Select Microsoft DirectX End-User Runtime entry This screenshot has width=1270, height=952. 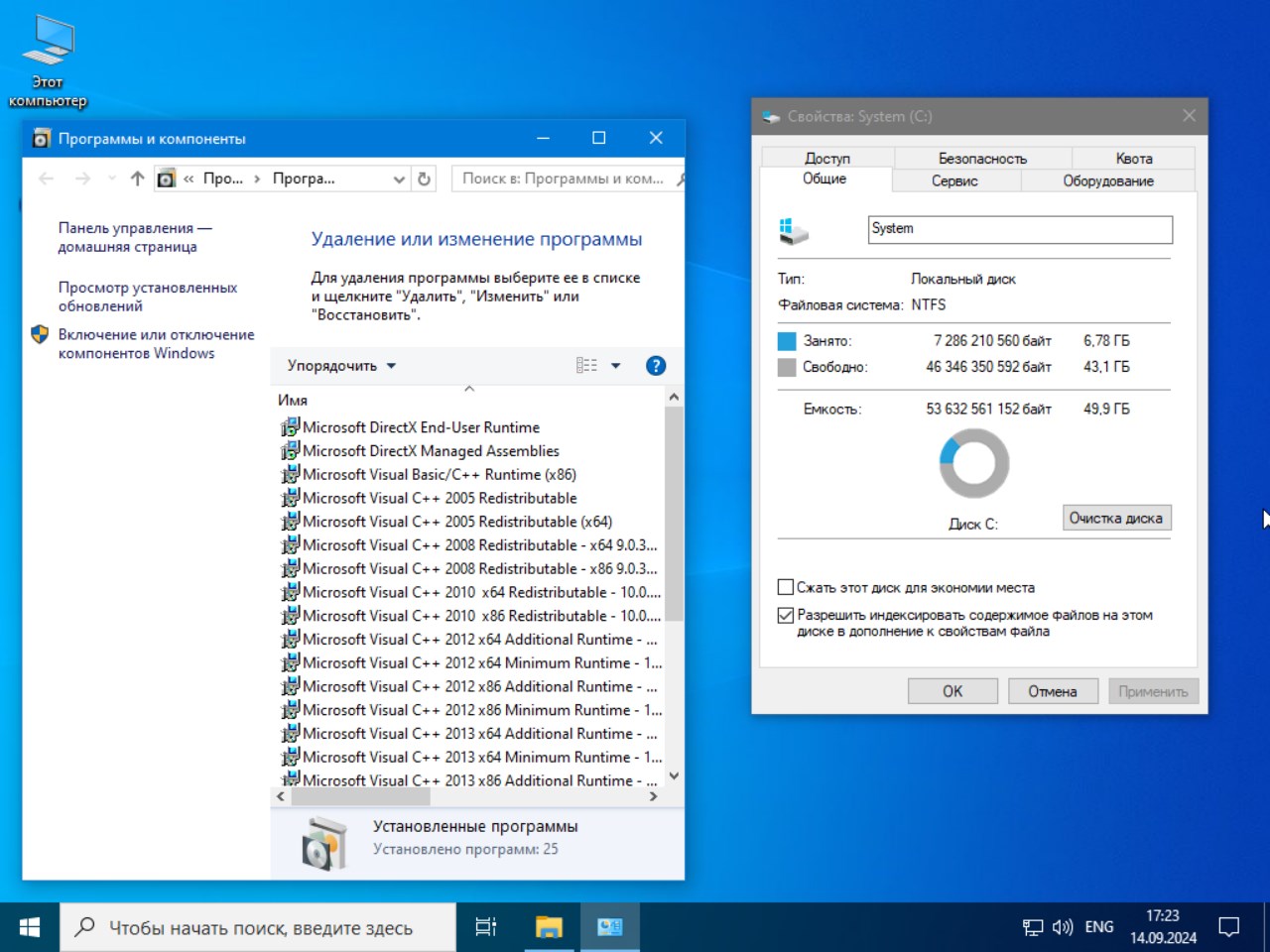click(x=421, y=427)
